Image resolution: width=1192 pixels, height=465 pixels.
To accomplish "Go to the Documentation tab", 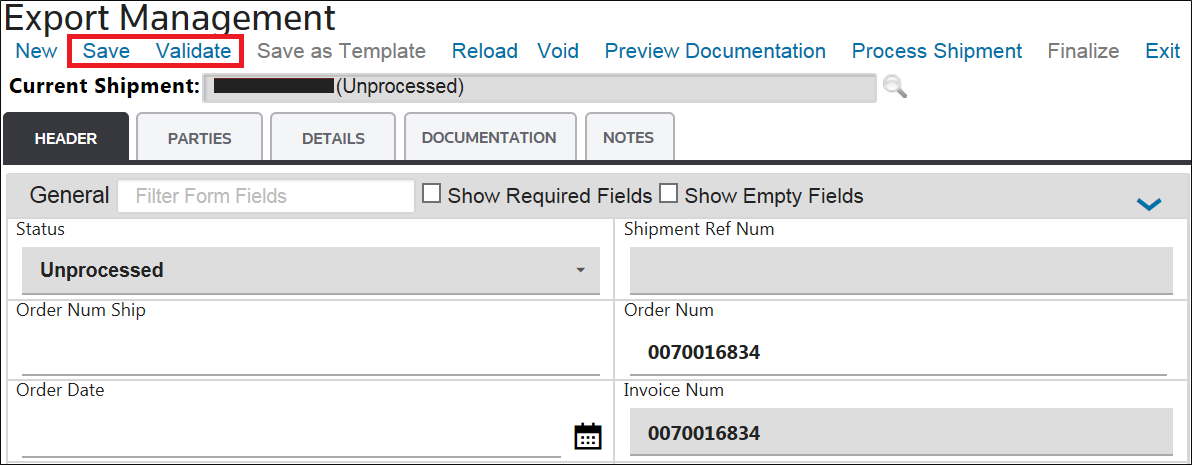I will (x=488, y=138).
